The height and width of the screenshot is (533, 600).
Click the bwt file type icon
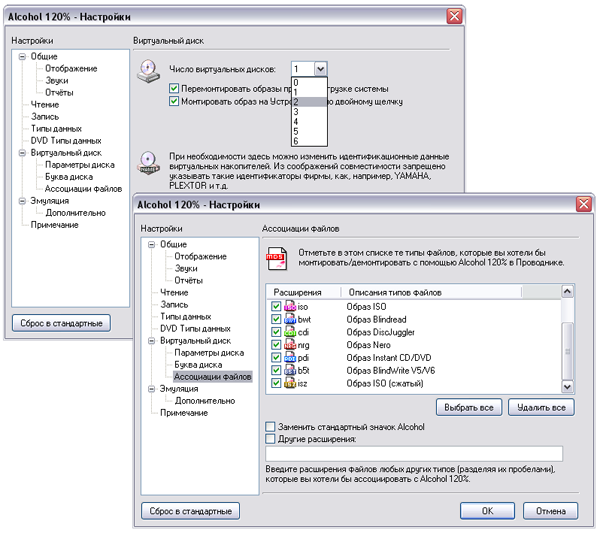pos(290,319)
